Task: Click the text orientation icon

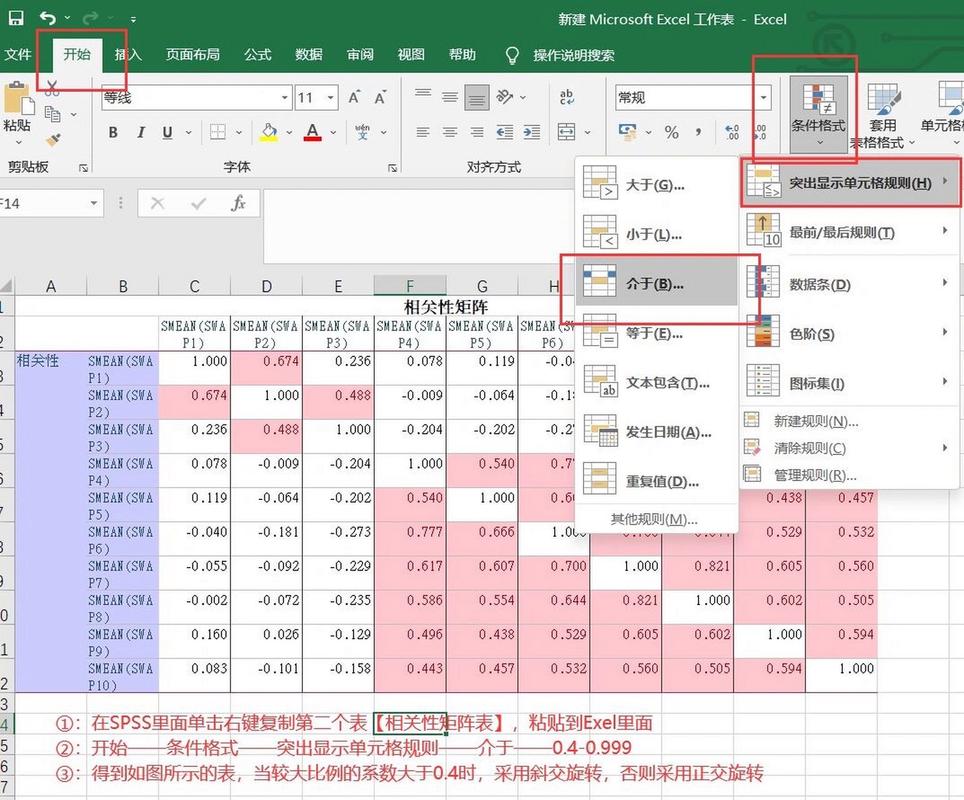Action: [x=505, y=97]
